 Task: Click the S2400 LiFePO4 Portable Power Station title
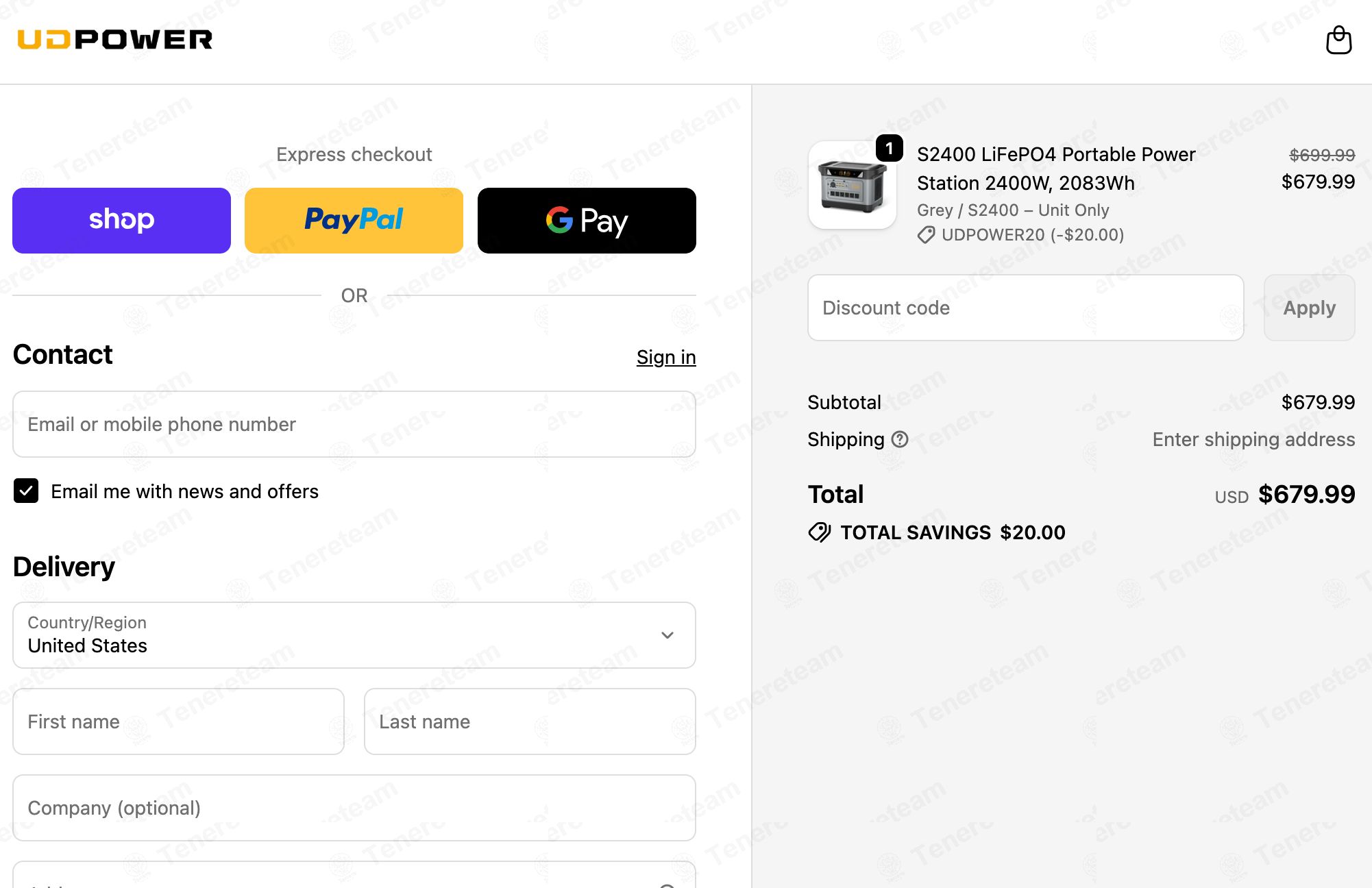pos(1056,169)
